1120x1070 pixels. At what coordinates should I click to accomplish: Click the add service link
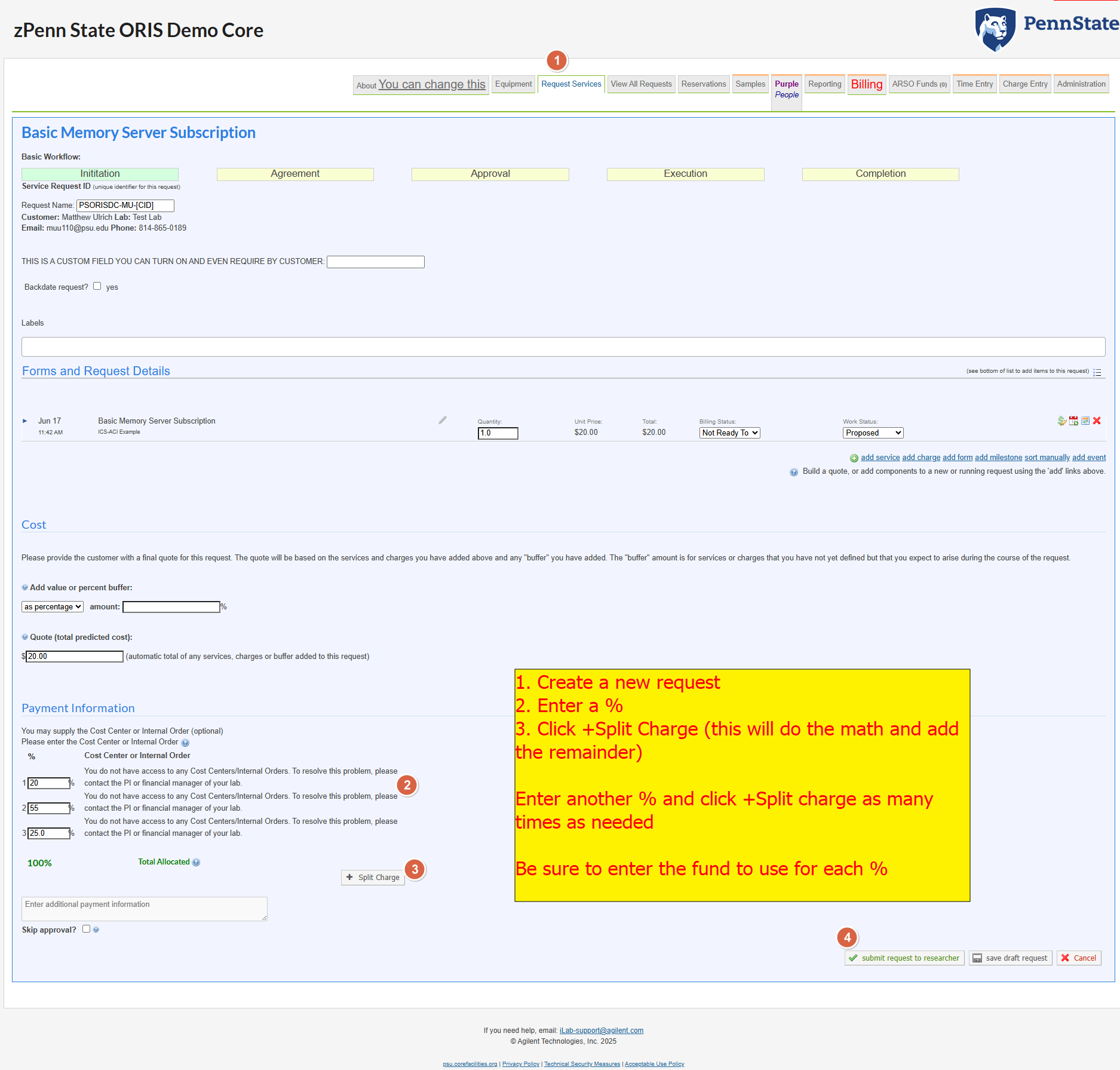click(880, 458)
